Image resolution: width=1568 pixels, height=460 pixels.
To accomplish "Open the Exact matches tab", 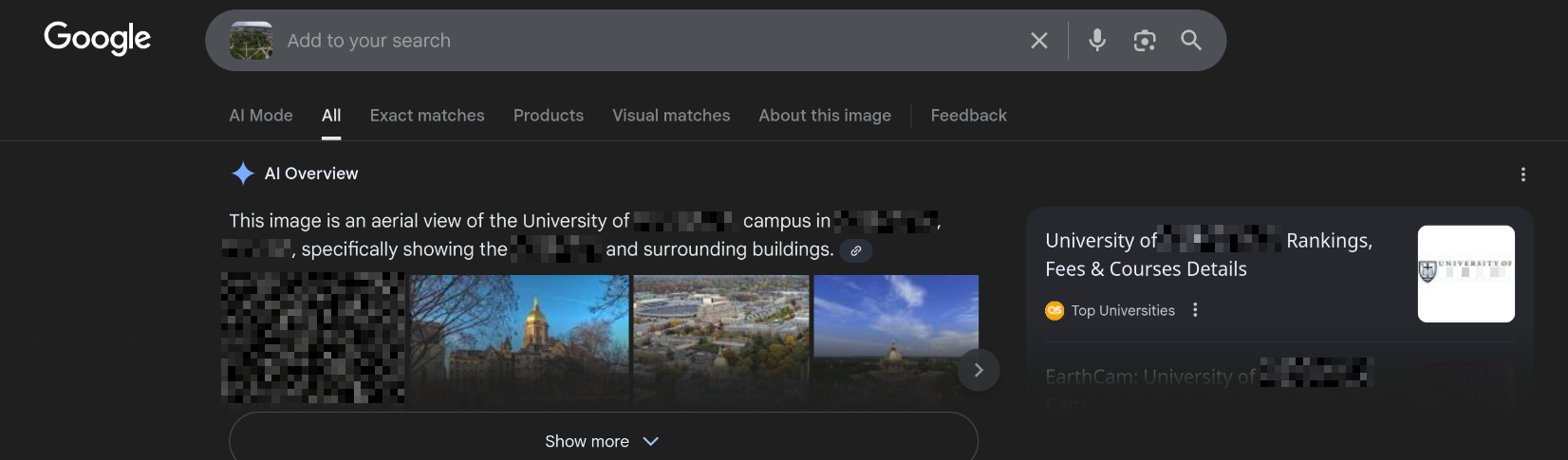I will click(x=427, y=116).
